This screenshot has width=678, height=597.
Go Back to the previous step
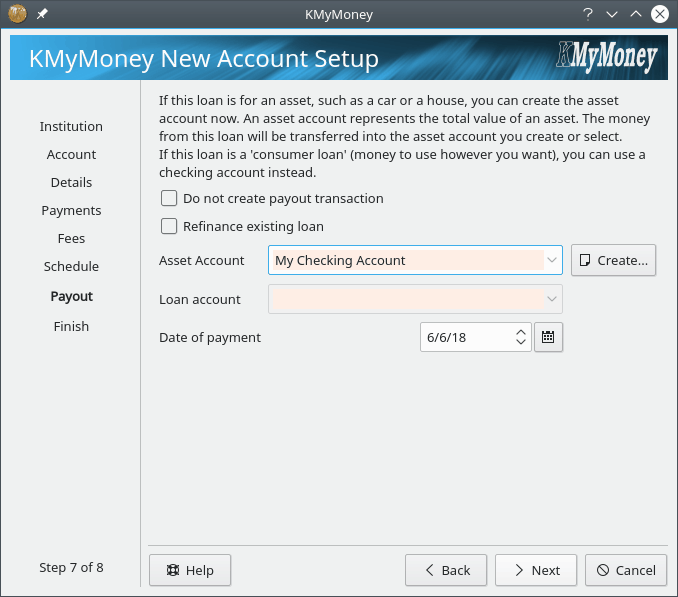click(446, 570)
